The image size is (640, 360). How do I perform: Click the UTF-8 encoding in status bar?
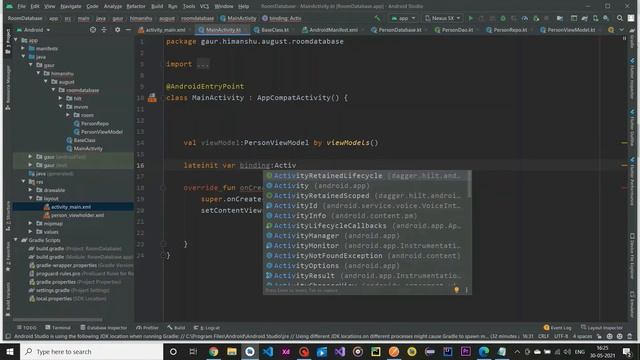click(x=561, y=336)
